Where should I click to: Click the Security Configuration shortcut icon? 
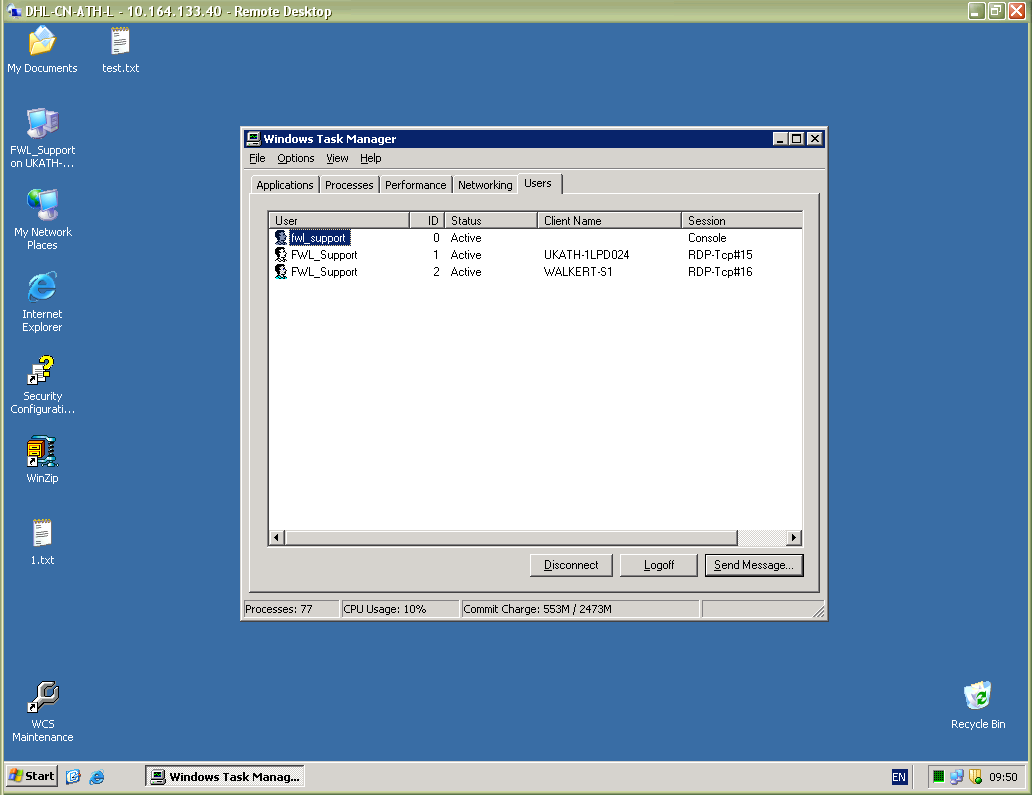point(42,371)
